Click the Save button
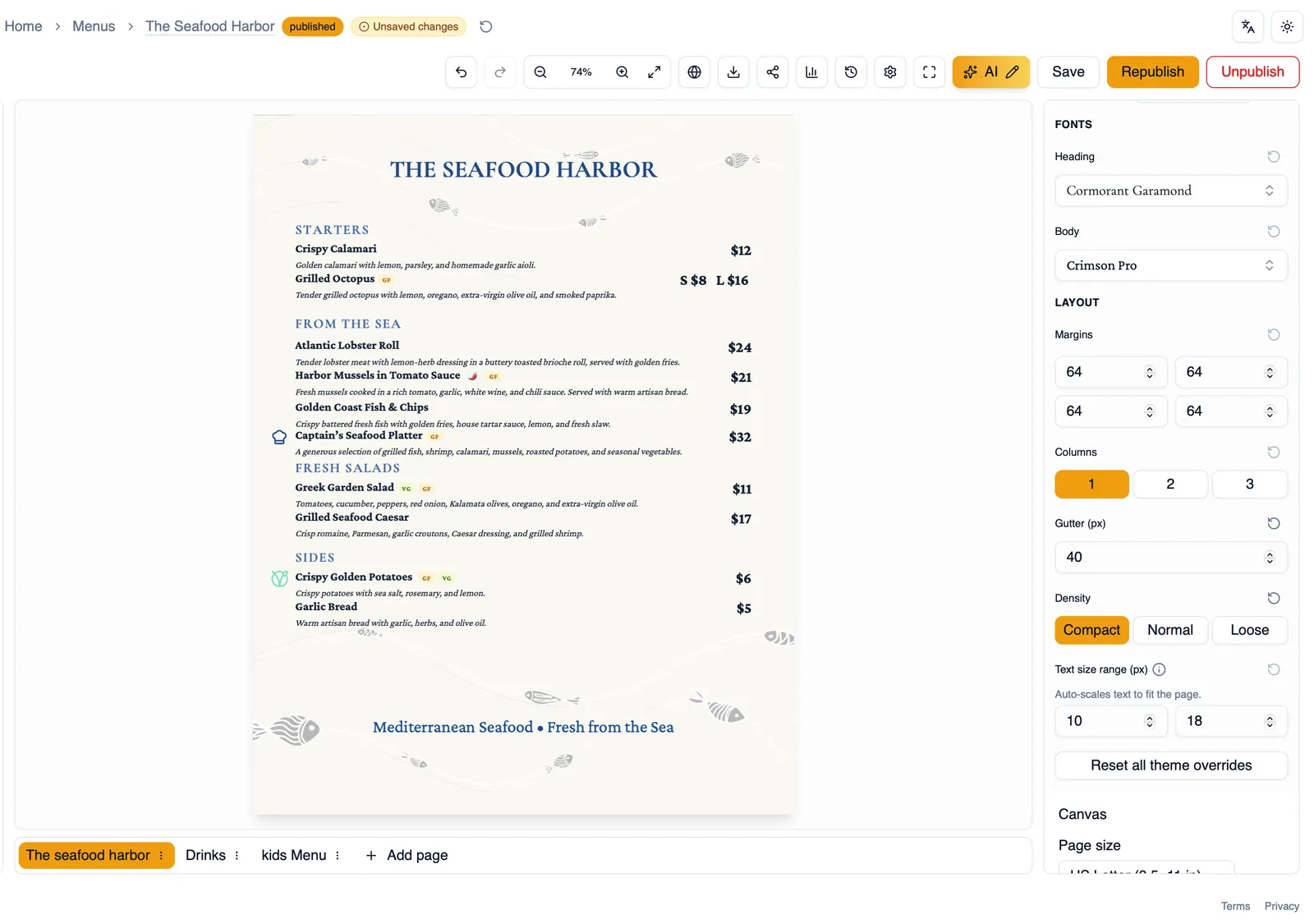Viewport: 1314px width, 924px height. 1068,72
